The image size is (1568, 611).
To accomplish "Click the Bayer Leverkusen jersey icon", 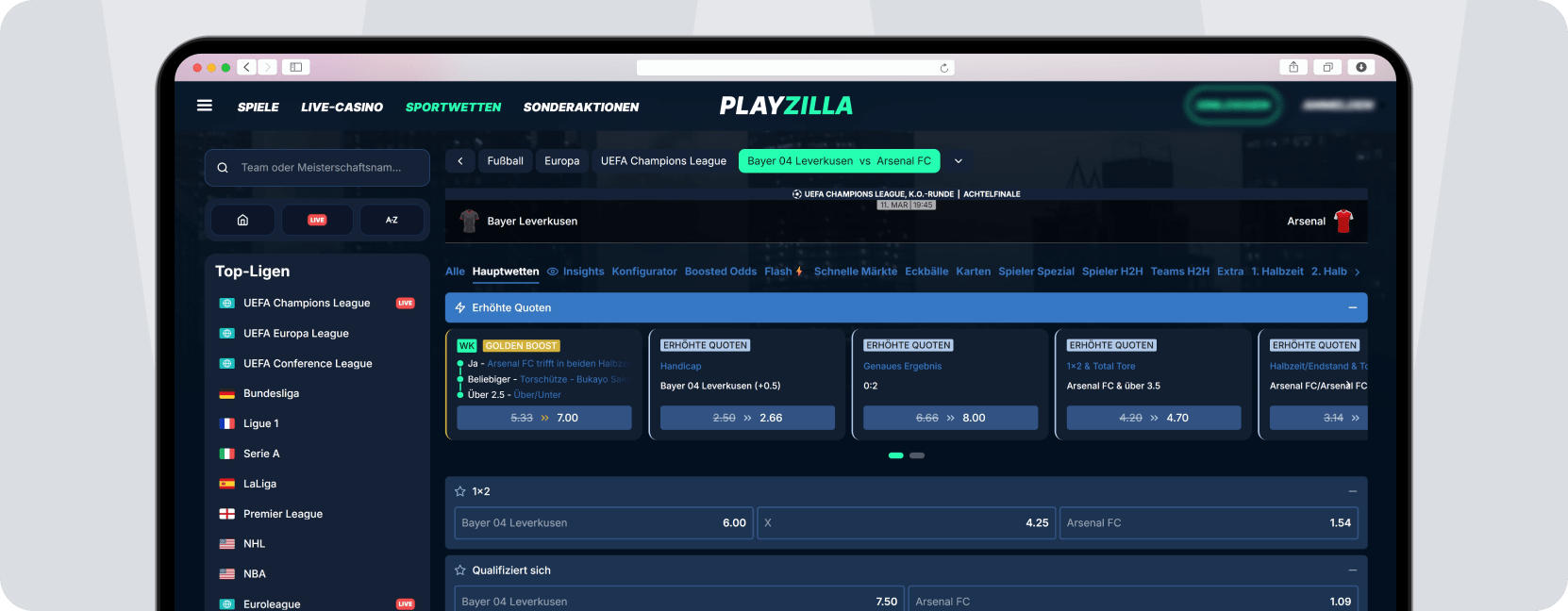I will pyautogui.click(x=469, y=222).
